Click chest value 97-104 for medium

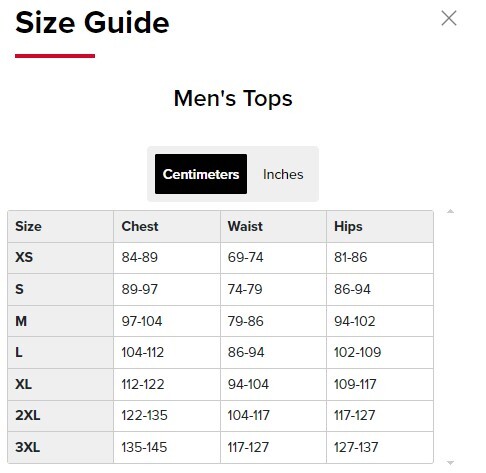142,321
